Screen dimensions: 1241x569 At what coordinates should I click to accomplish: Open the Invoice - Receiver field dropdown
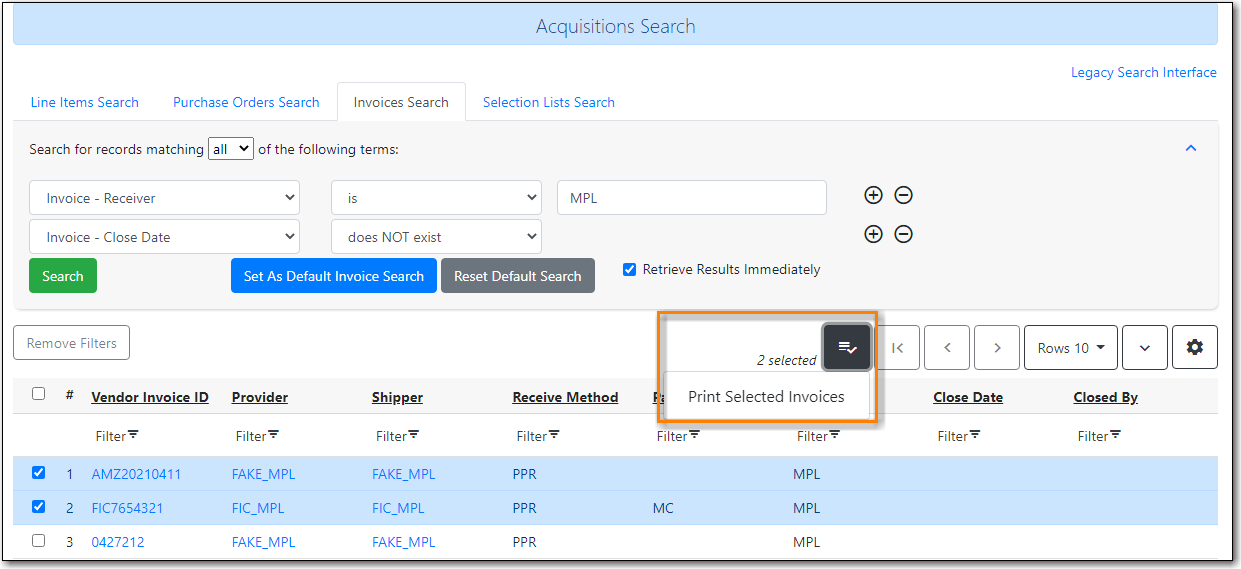[x=164, y=198]
